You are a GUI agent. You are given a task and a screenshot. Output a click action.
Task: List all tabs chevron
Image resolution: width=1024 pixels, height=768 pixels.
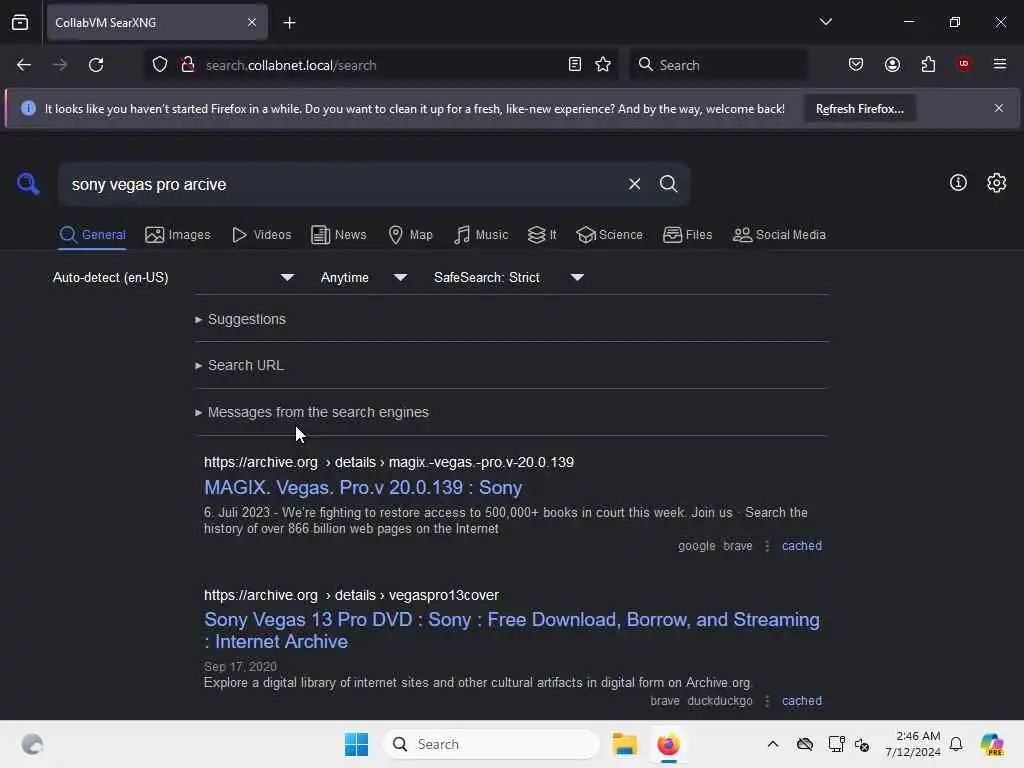825,22
